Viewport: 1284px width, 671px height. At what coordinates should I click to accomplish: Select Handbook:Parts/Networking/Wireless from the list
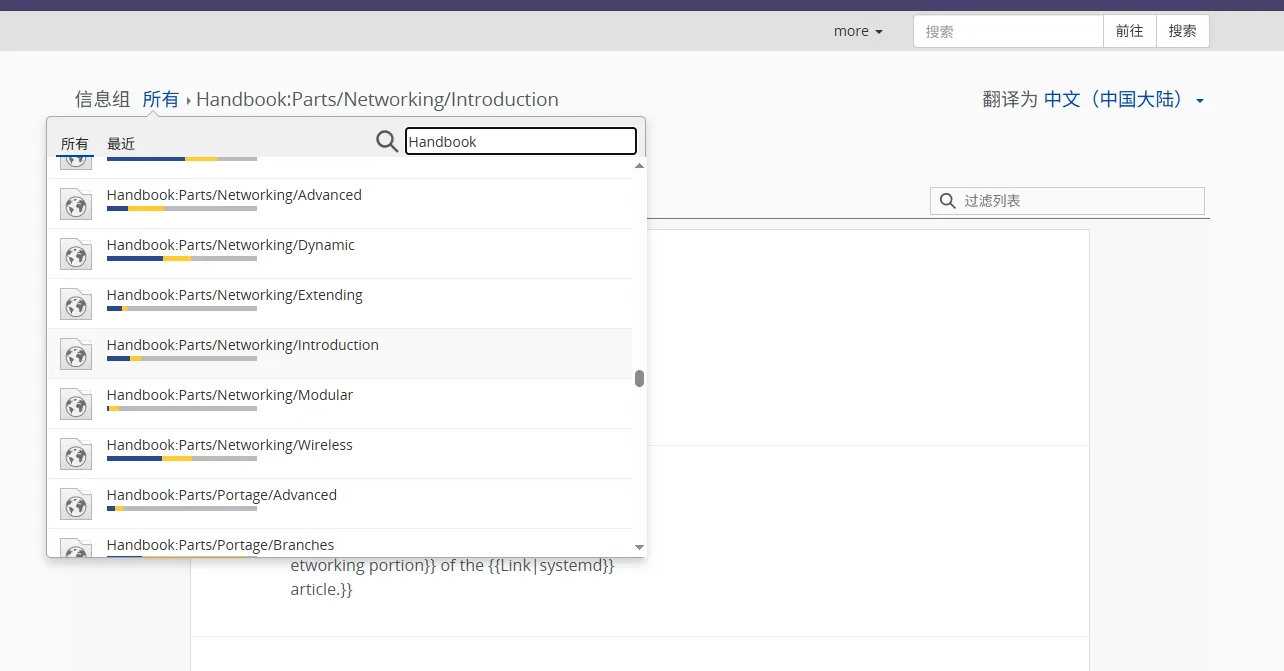tap(340, 454)
